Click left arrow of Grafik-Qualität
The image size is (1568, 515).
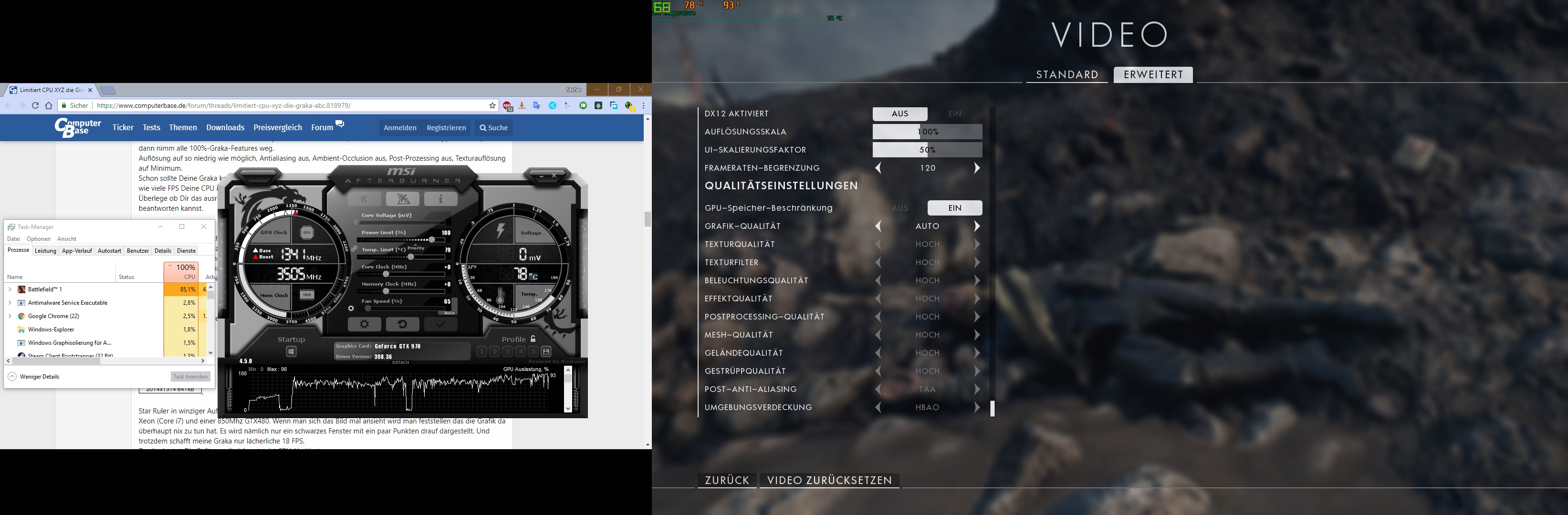pos(878,226)
